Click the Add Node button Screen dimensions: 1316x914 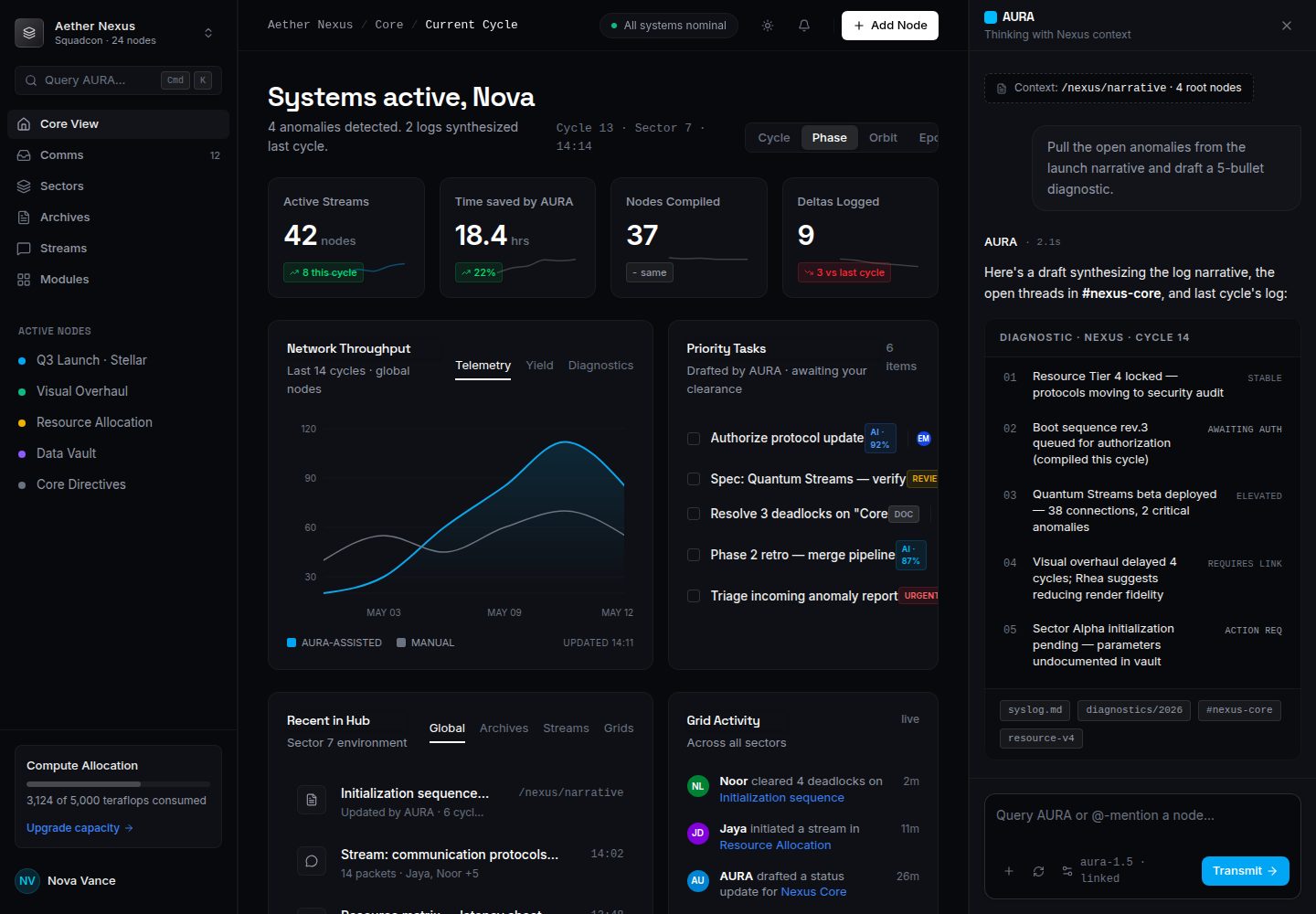890,26
